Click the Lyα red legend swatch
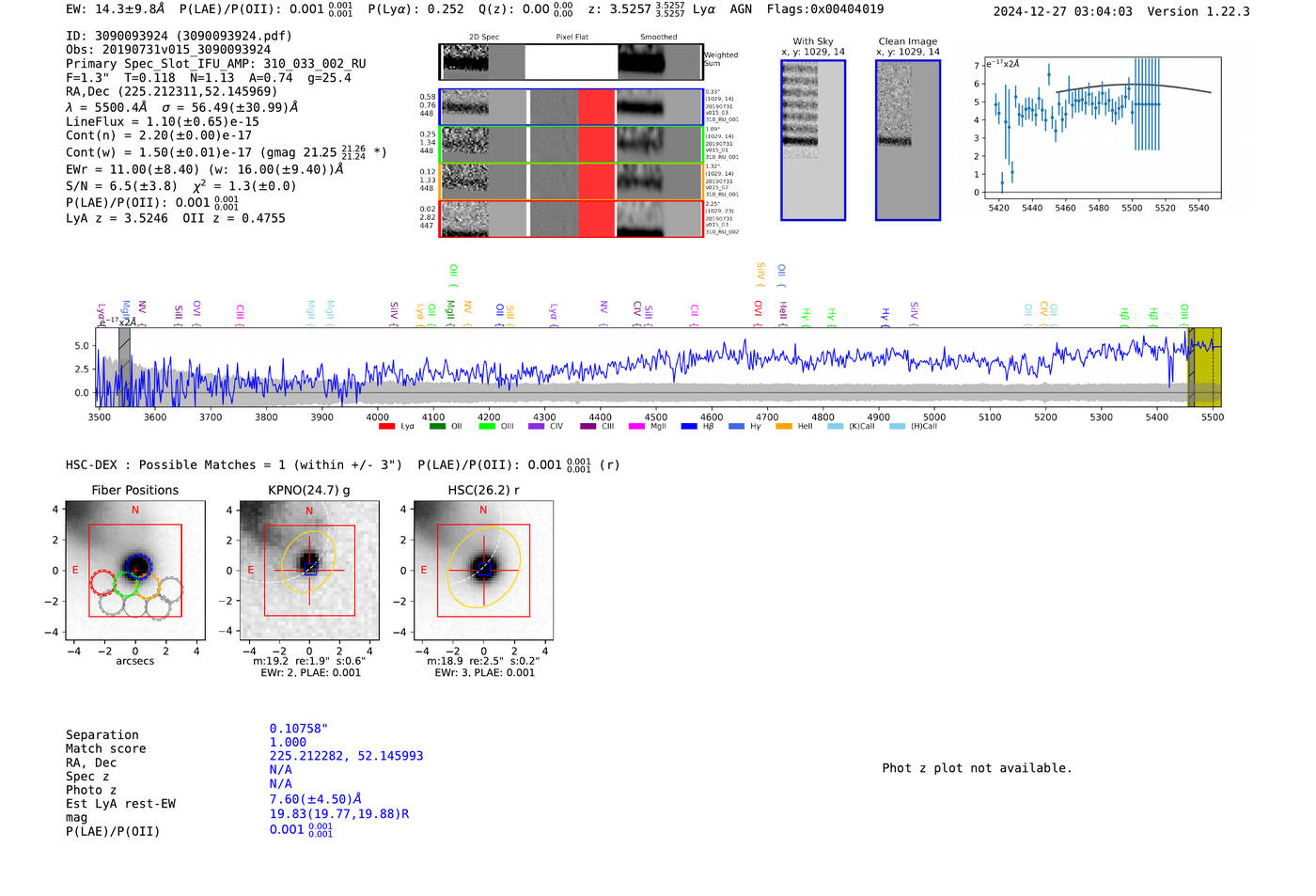The image size is (1316, 896). coord(386,427)
